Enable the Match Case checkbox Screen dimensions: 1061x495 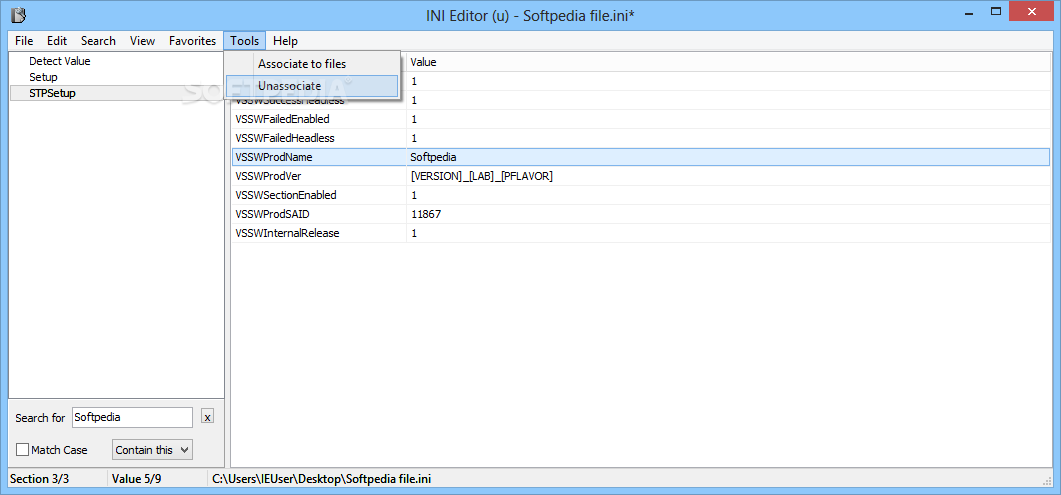[22, 450]
